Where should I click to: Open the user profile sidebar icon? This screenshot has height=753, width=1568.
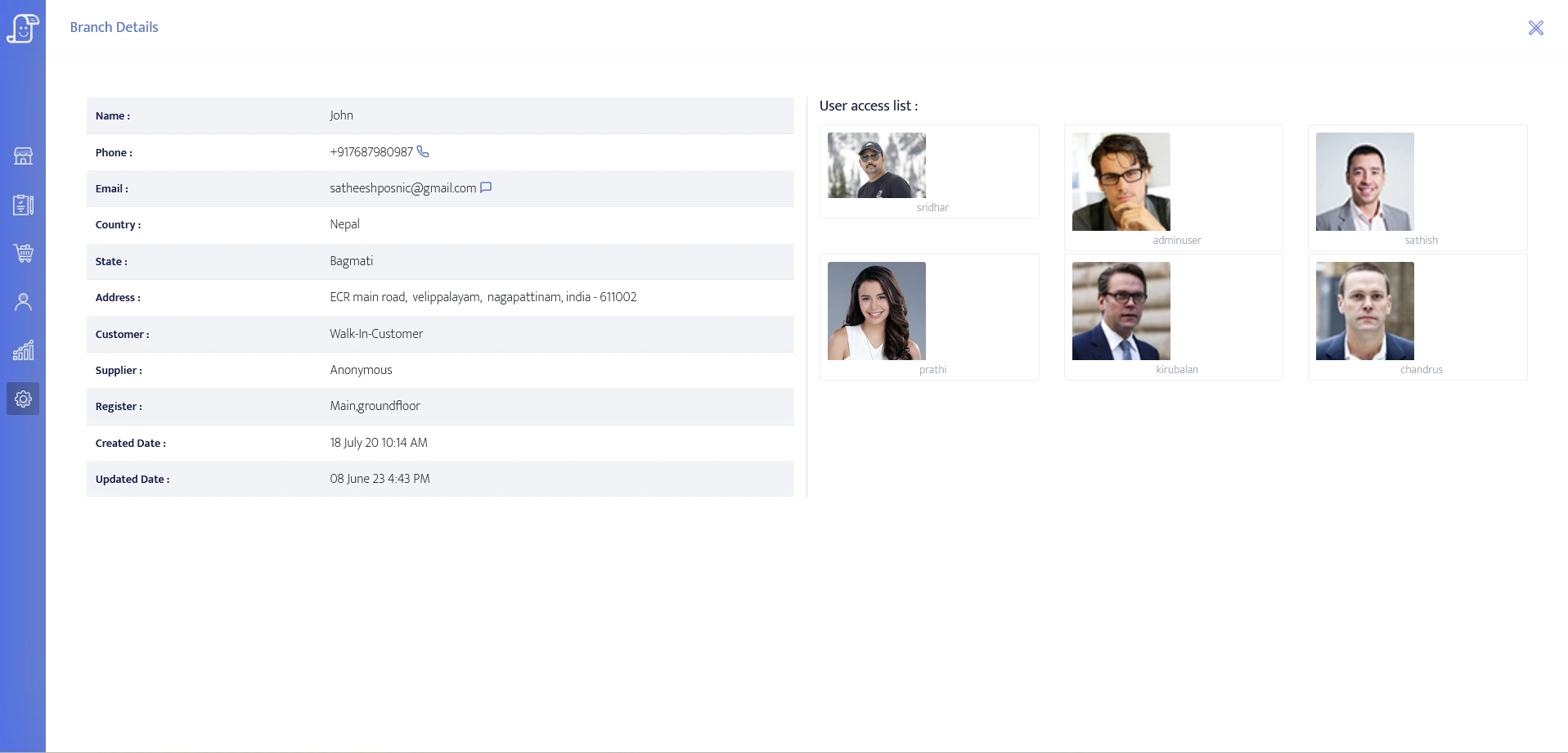coord(23,302)
